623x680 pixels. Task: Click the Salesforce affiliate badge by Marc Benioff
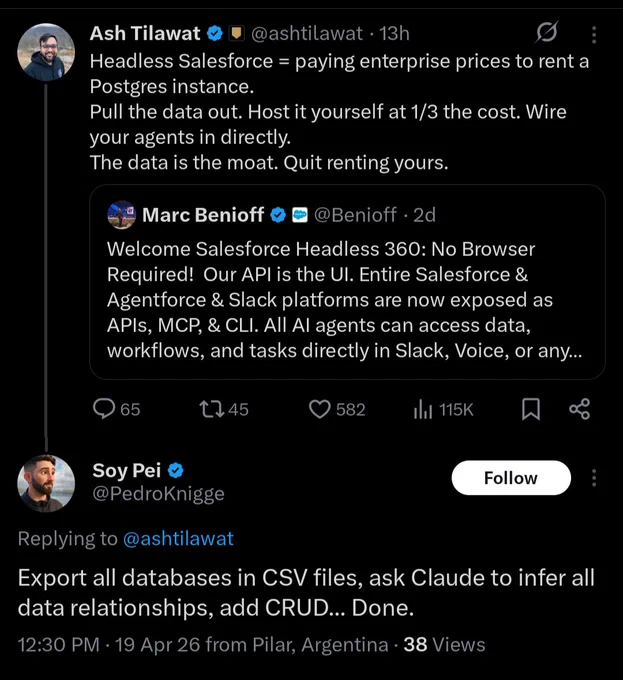point(300,215)
